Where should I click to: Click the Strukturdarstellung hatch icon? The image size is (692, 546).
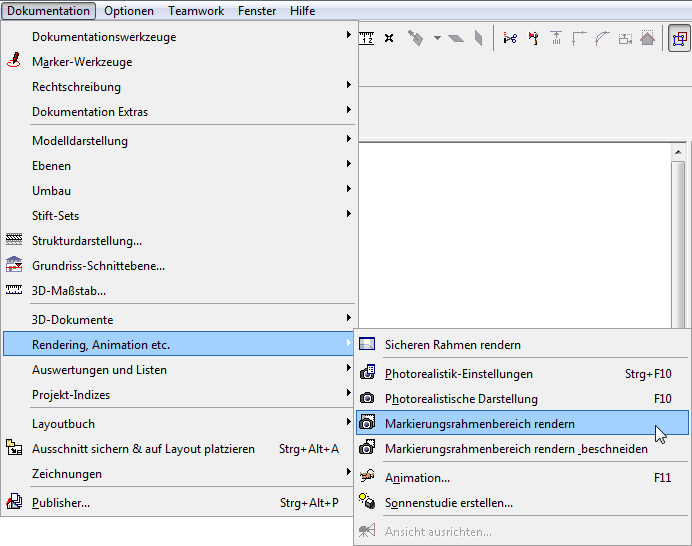[14, 239]
